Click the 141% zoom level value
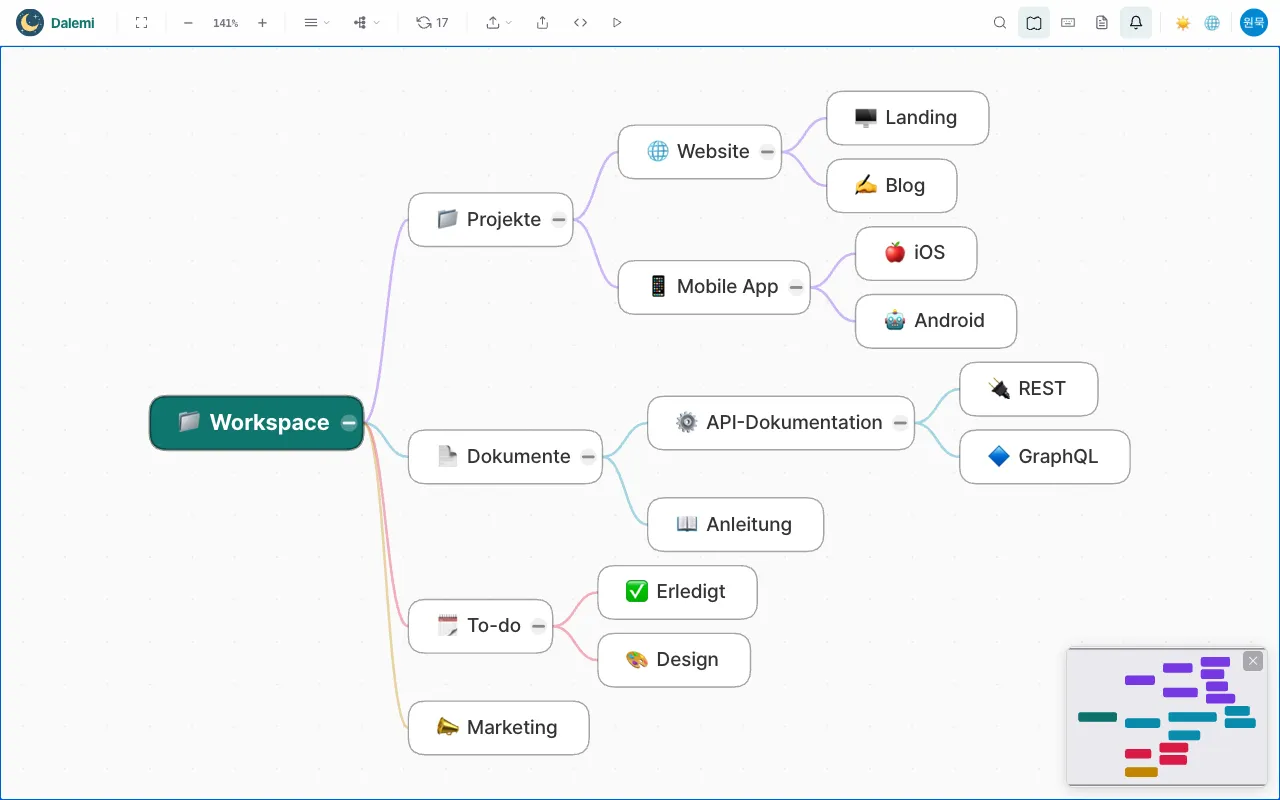This screenshot has height=800, width=1280. click(225, 22)
